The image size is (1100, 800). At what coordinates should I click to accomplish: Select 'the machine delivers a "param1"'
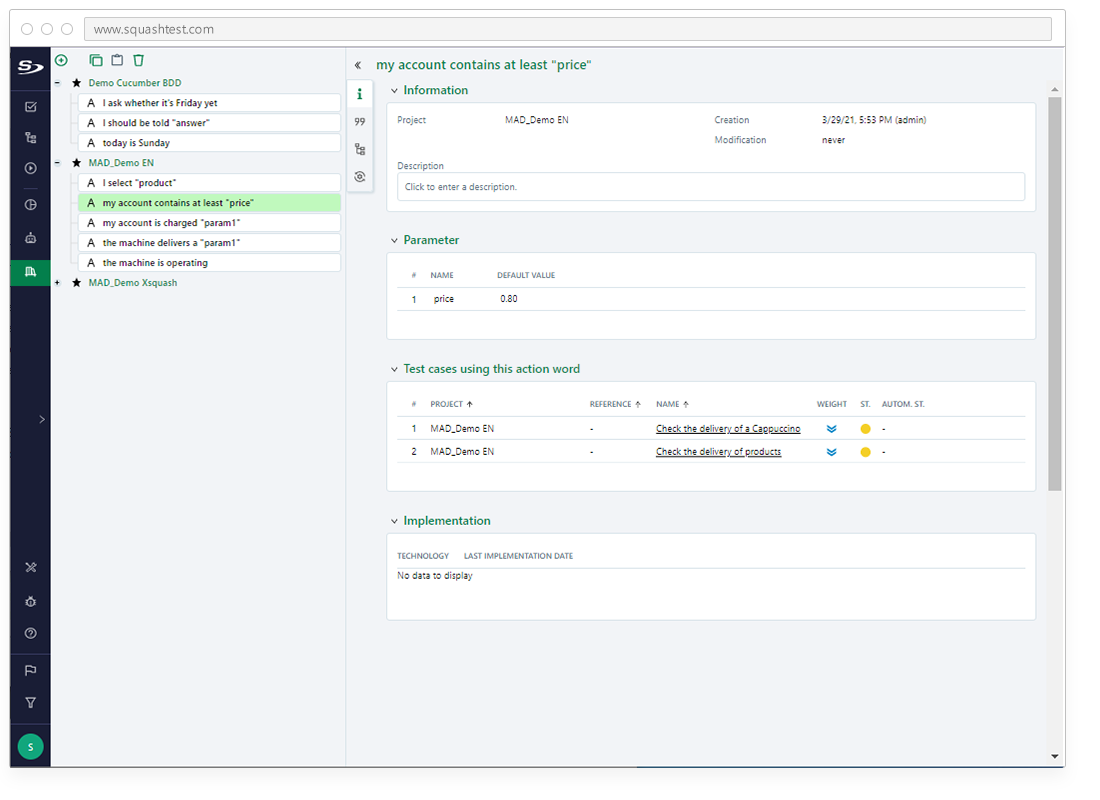[209, 243]
